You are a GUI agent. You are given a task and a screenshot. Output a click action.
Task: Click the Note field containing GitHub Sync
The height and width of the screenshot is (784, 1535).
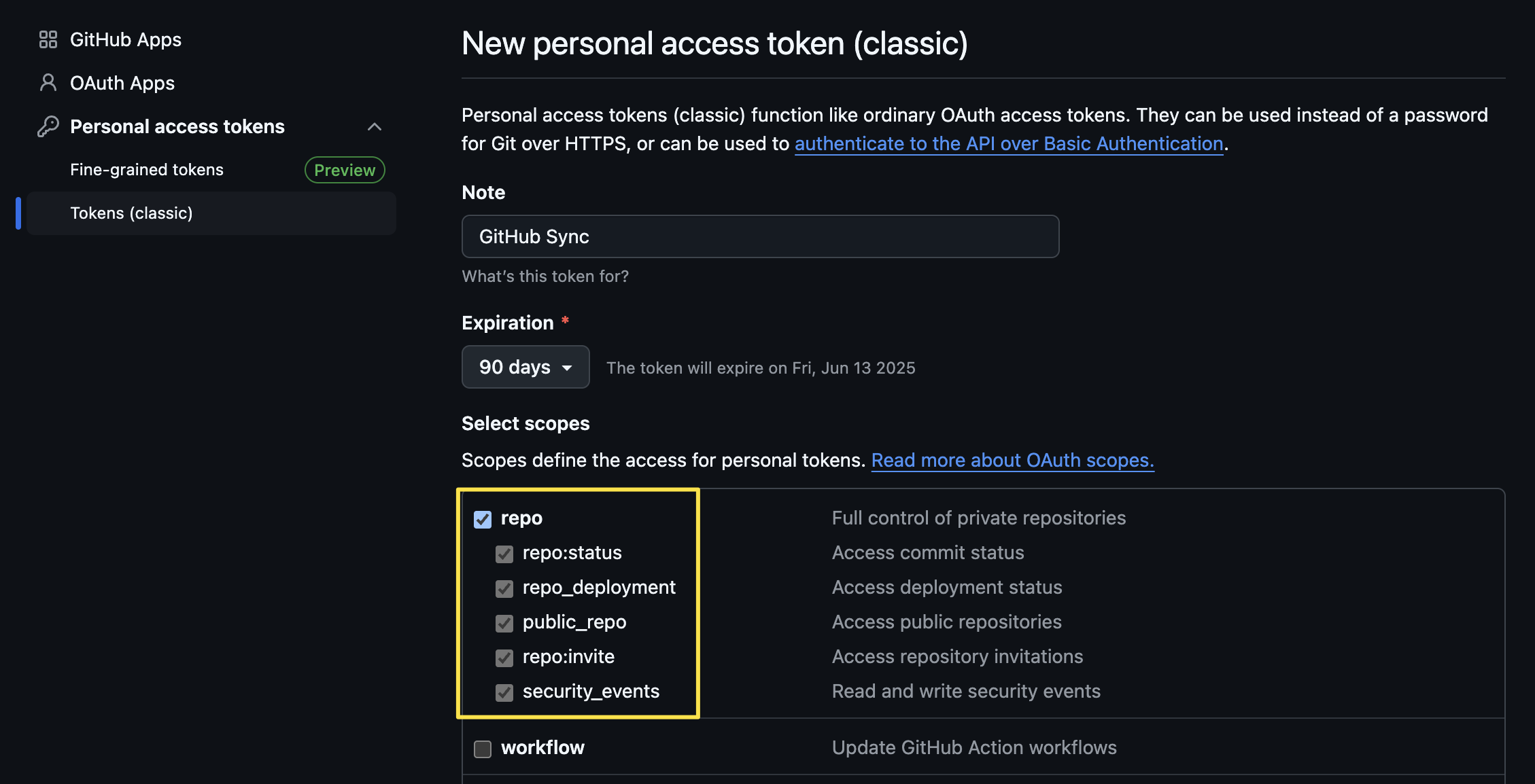tap(760, 236)
